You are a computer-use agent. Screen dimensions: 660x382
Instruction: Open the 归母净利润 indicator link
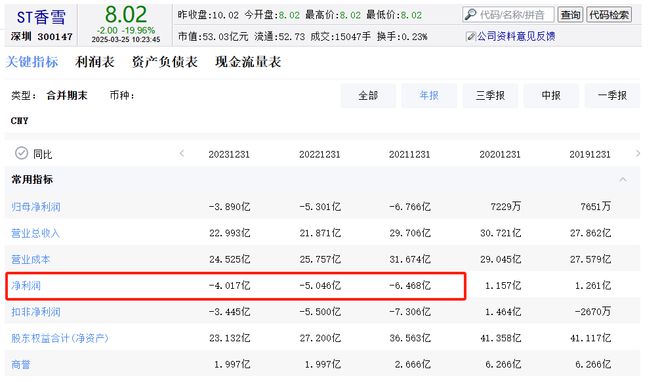tap(36, 207)
